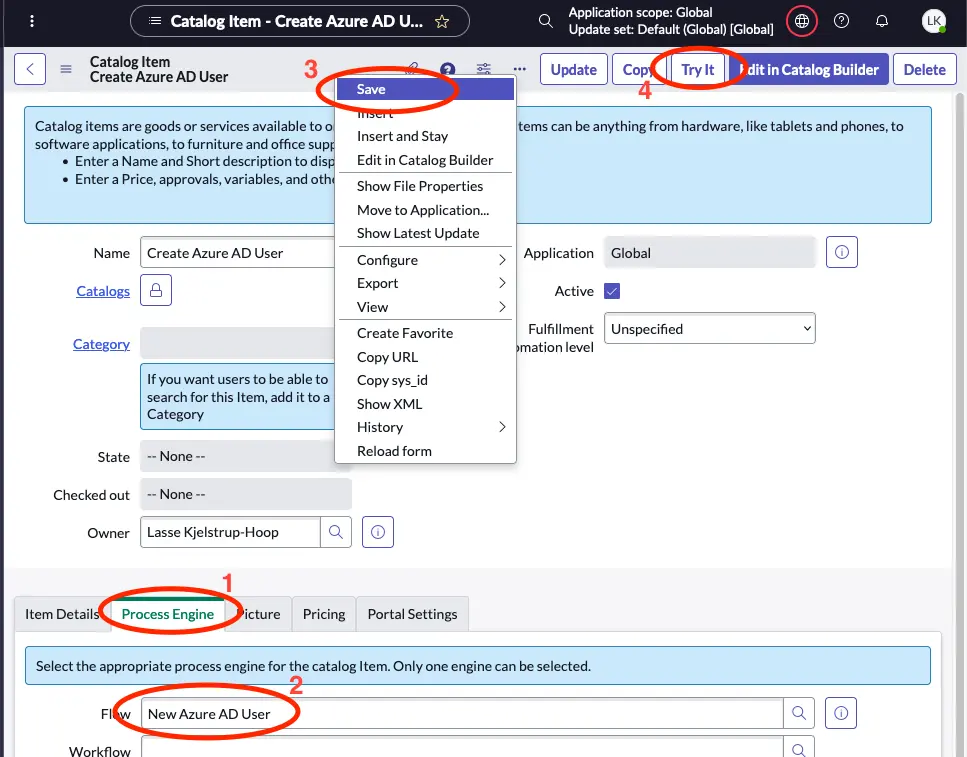Open the Personalize Form sliders icon
This screenshot has width=967, height=757.
(x=483, y=69)
